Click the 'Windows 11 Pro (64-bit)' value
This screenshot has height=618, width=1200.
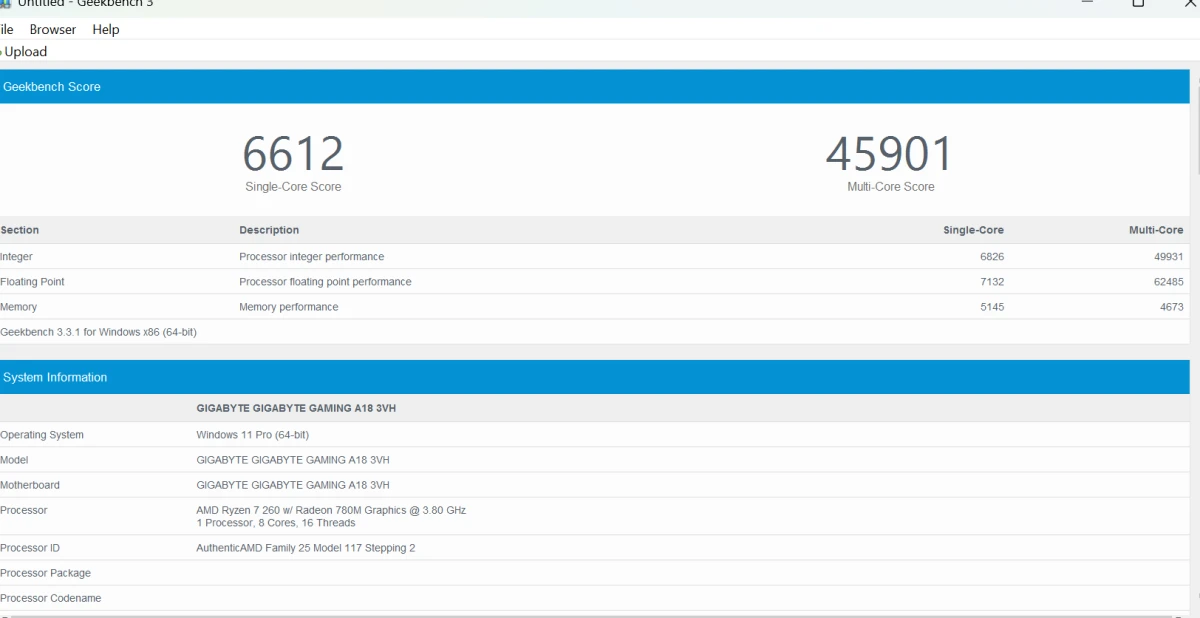pyautogui.click(x=252, y=435)
